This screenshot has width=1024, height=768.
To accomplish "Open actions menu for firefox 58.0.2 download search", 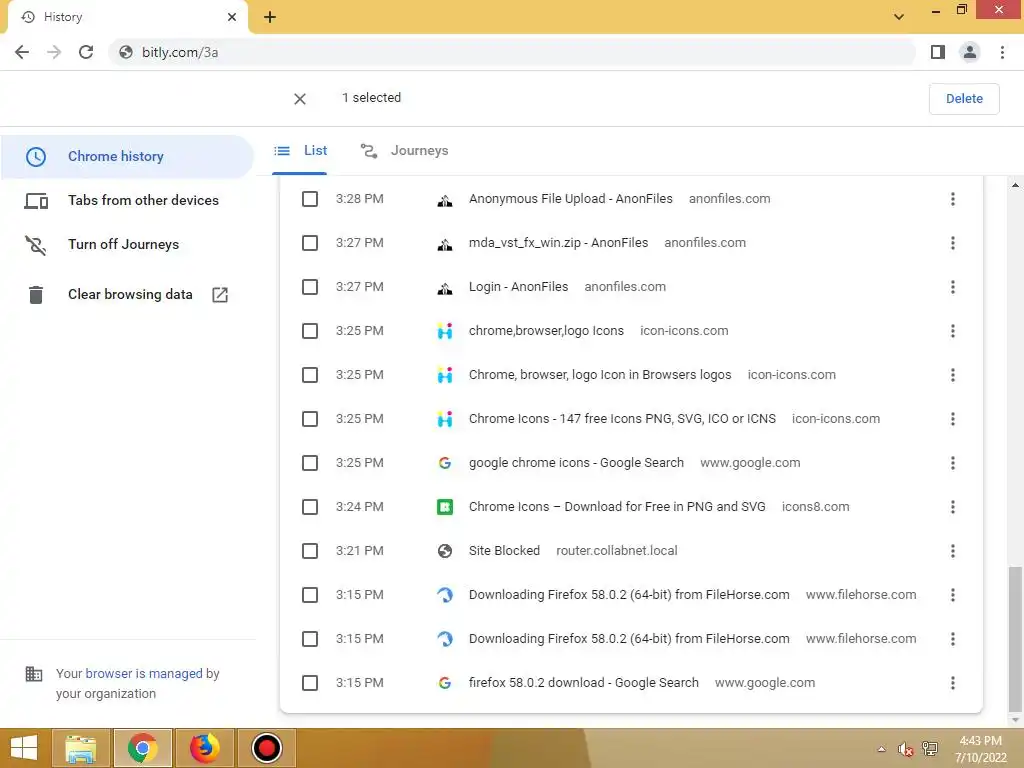I will coord(953,683).
